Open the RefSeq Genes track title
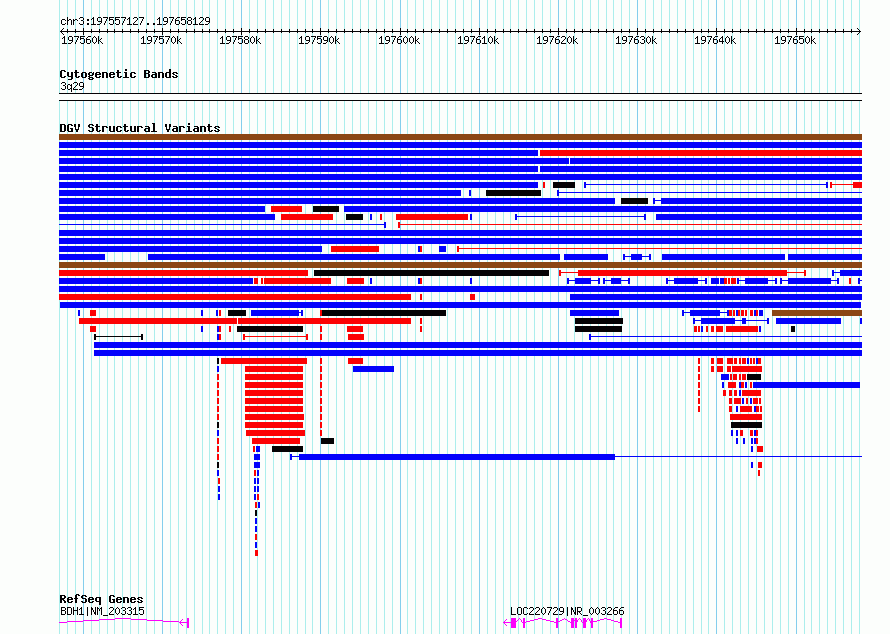This screenshot has height=634, width=890. [x=101, y=599]
